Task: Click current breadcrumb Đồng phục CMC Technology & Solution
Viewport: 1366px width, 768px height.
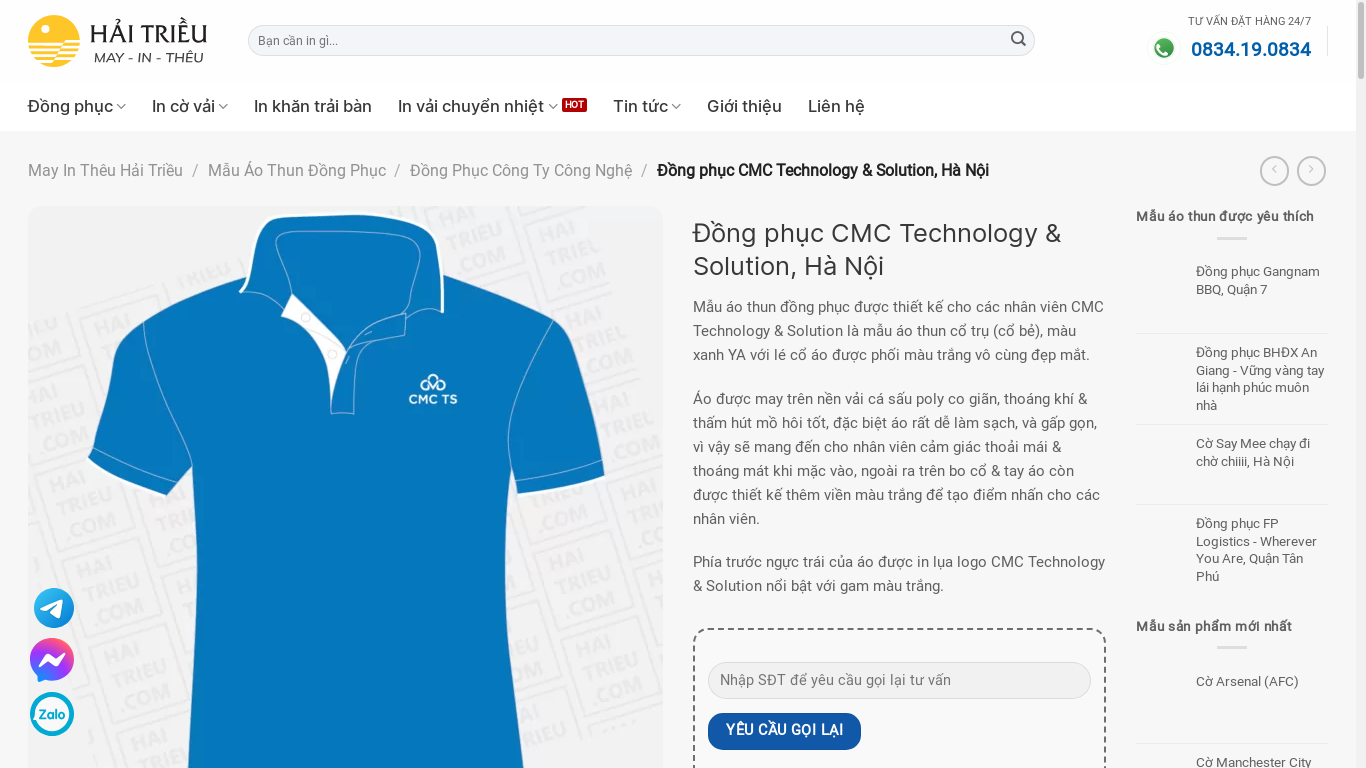Action: (823, 170)
